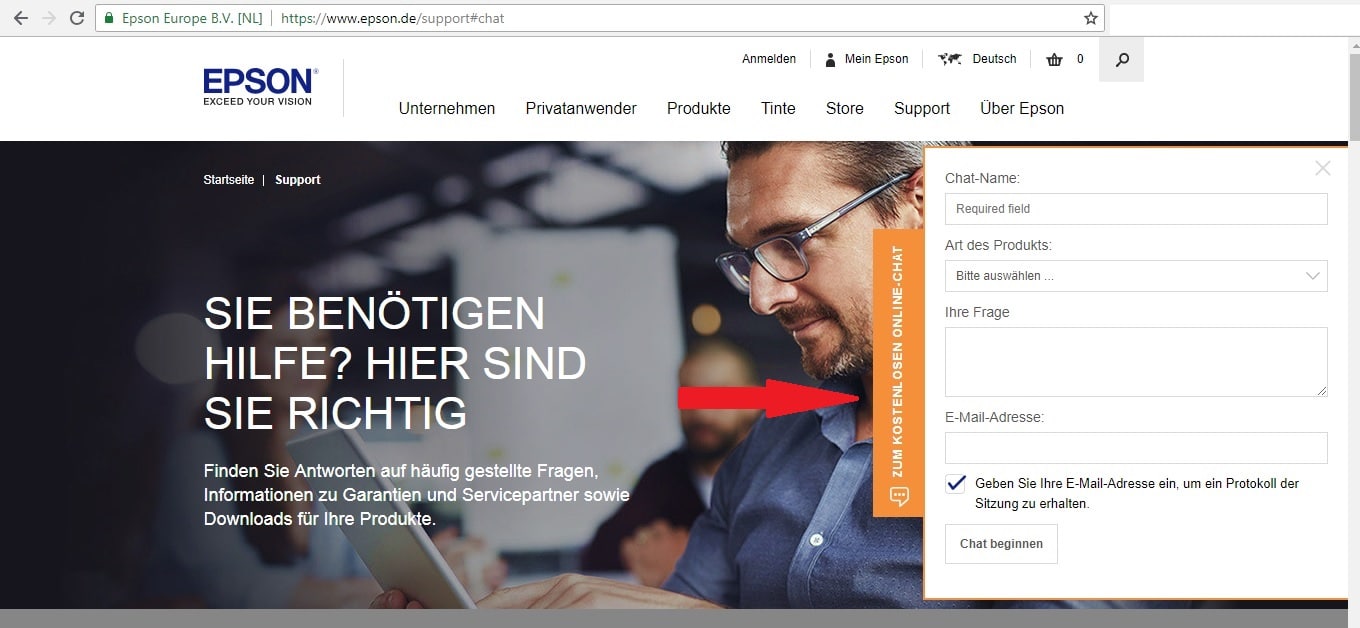This screenshot has width=1360, height=628.
Task: Open the Support menu item
Action: click(922, 108)
